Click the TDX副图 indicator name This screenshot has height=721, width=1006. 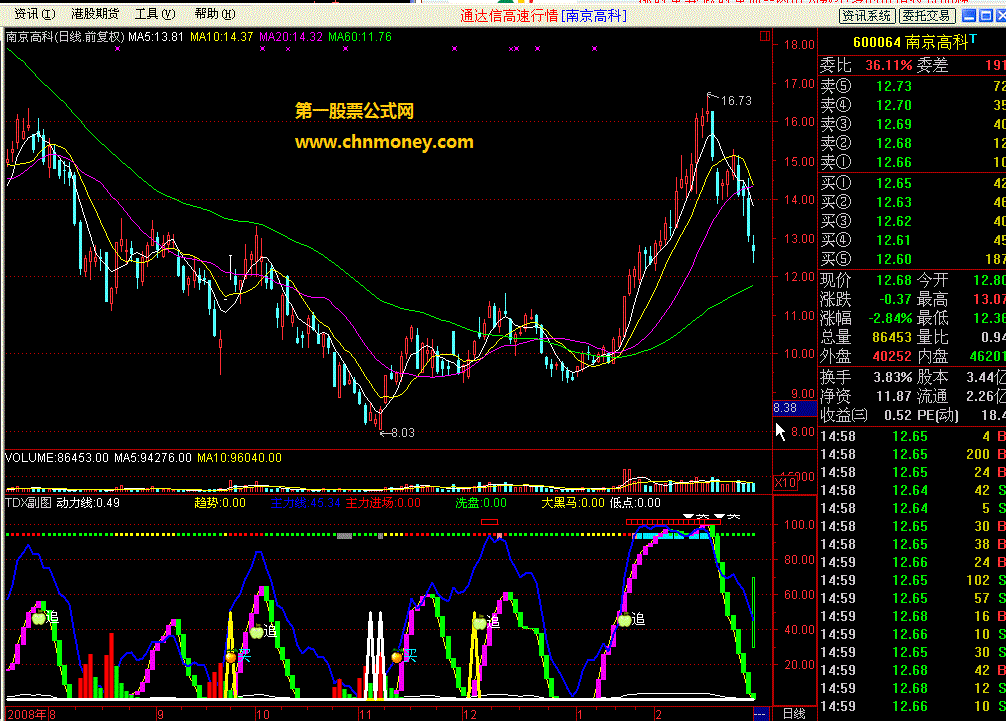[28, 503]
